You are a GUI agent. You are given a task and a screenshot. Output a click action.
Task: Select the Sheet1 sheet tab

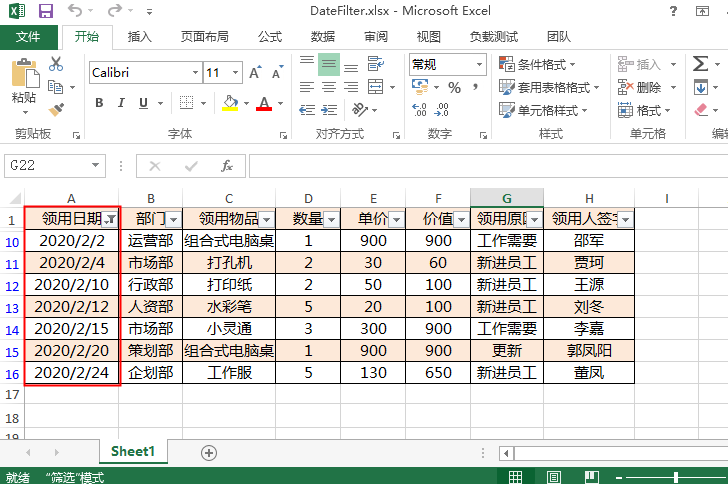133,451
